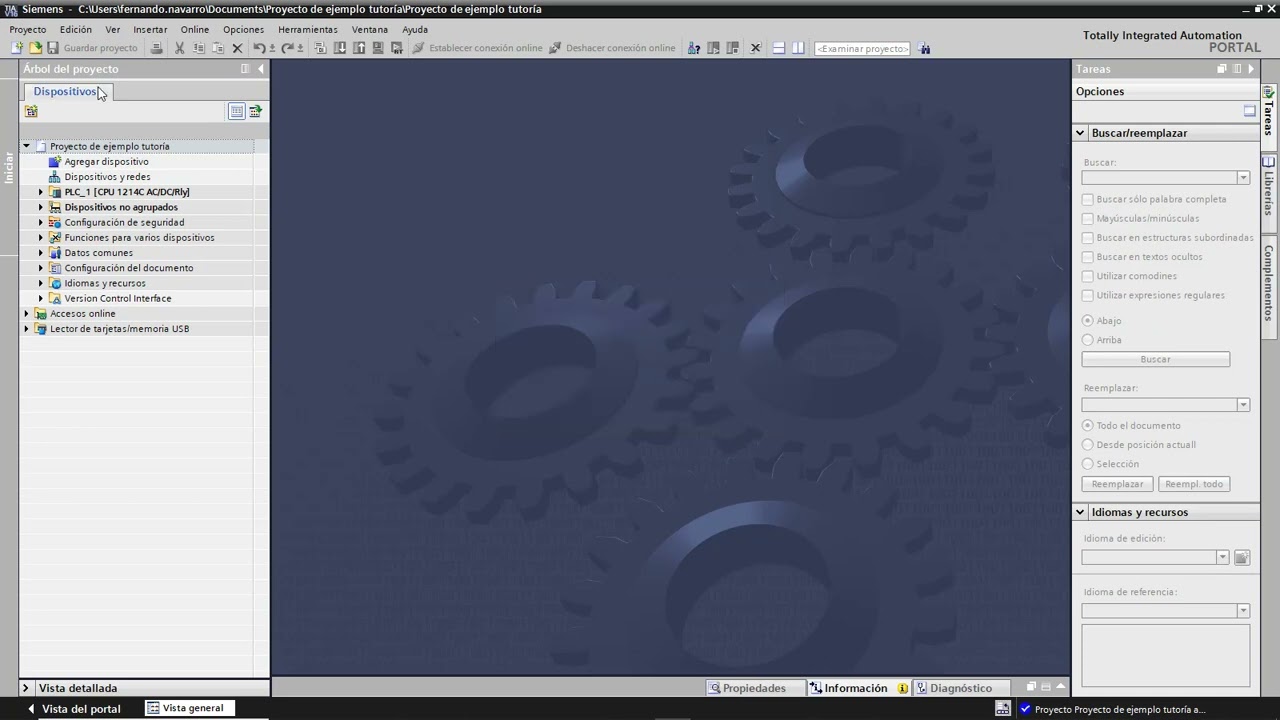Click the Open project folder icon
The height and width of the screenshot is (720, 1280).
(35, 48)
